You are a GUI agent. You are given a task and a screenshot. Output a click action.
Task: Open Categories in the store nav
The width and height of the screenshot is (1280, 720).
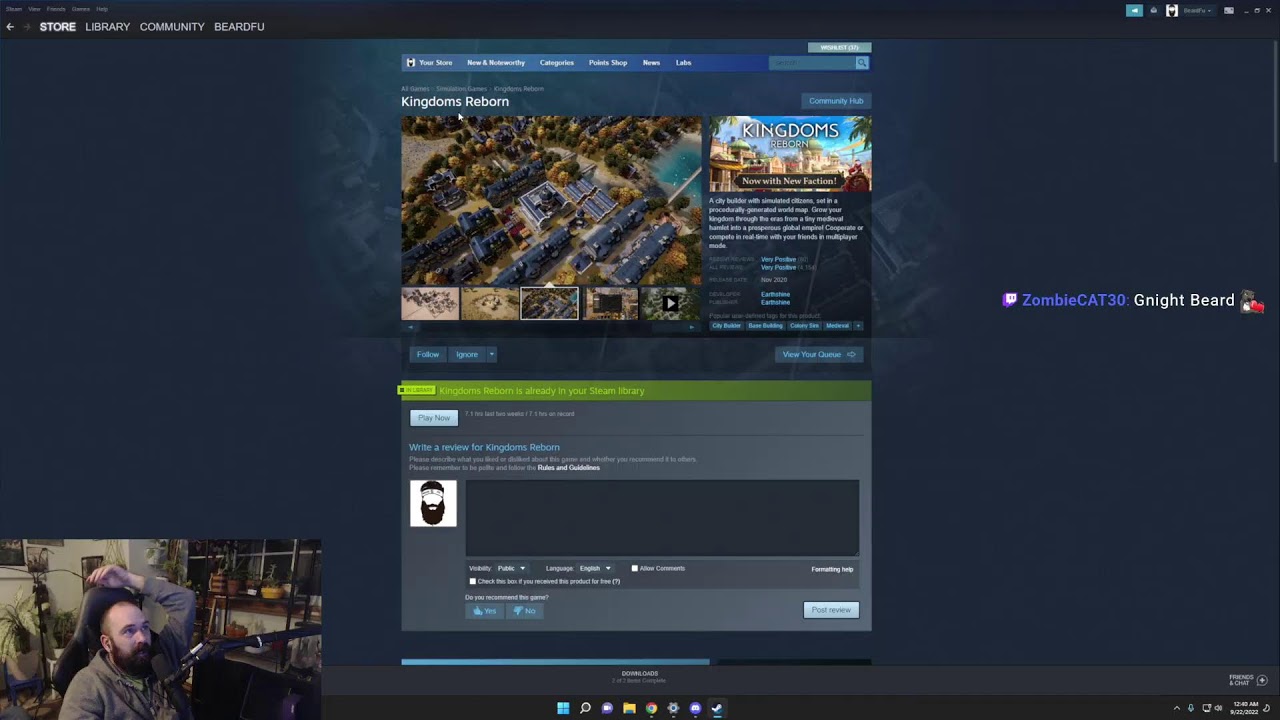pyautogui.click(x=557, y=63)
